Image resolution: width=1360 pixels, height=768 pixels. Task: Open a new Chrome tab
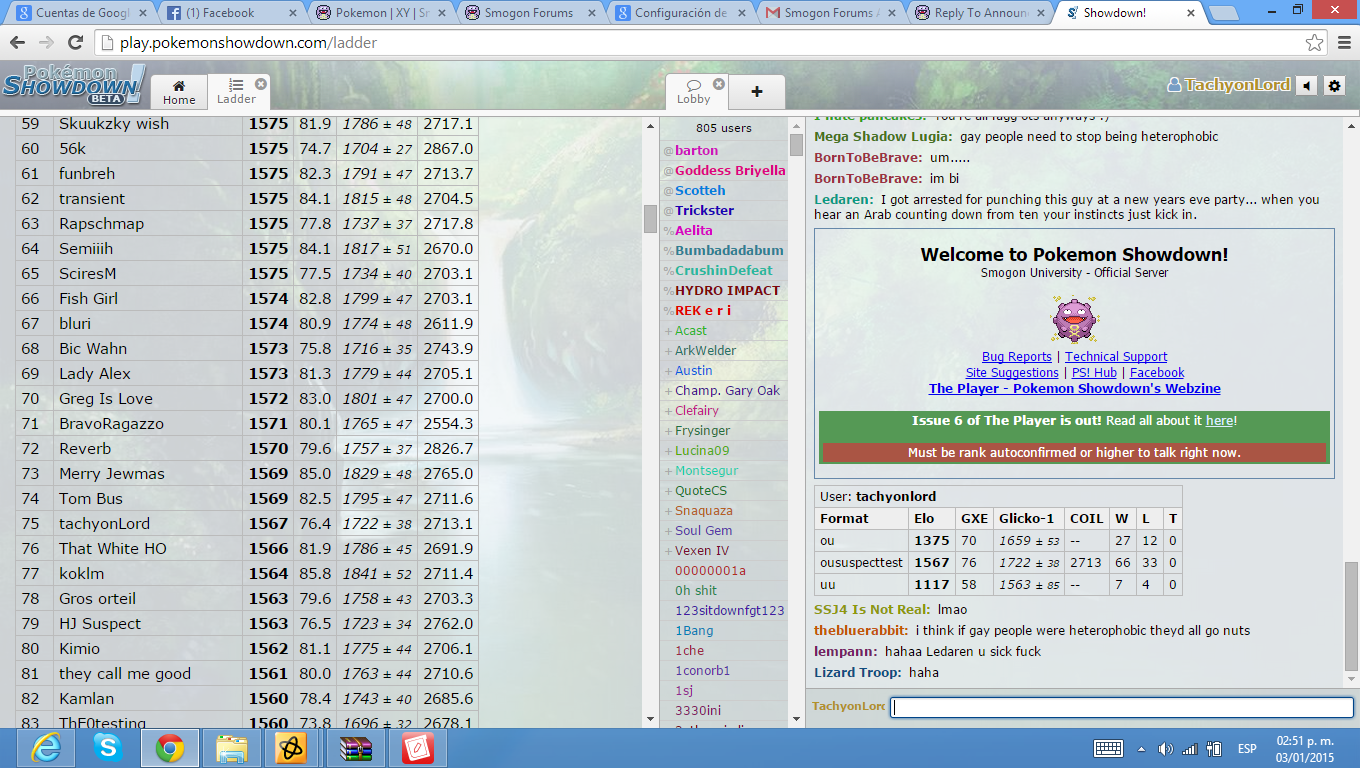point(1223,13)
